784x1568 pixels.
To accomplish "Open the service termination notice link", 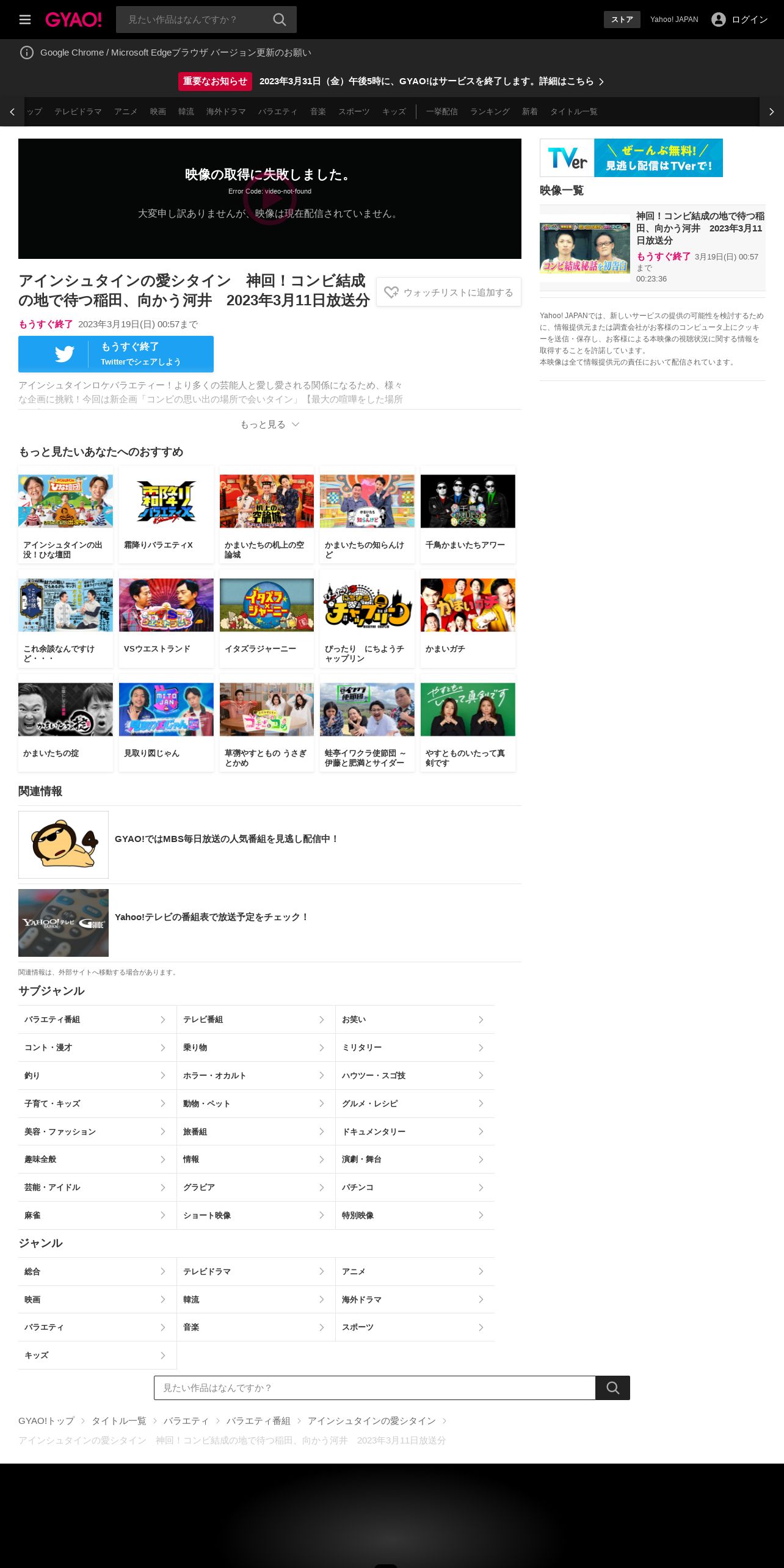I will click(x=431, y=81).
